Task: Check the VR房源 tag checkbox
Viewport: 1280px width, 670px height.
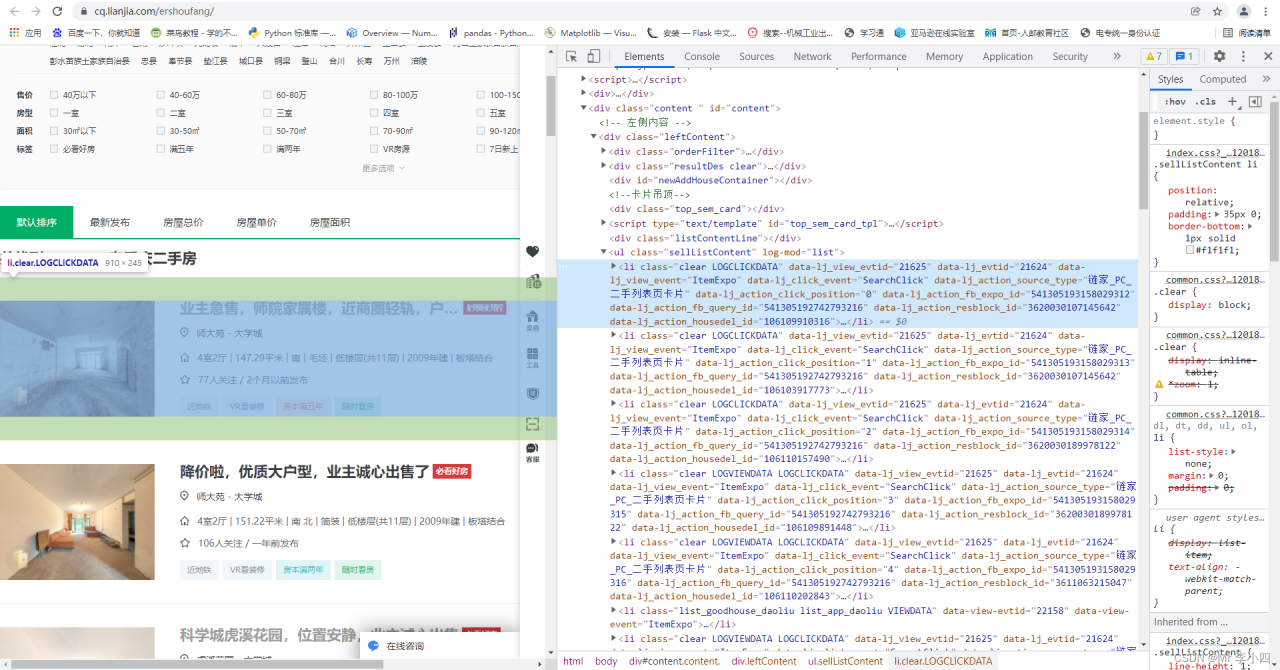Action: tap(374, 149)
